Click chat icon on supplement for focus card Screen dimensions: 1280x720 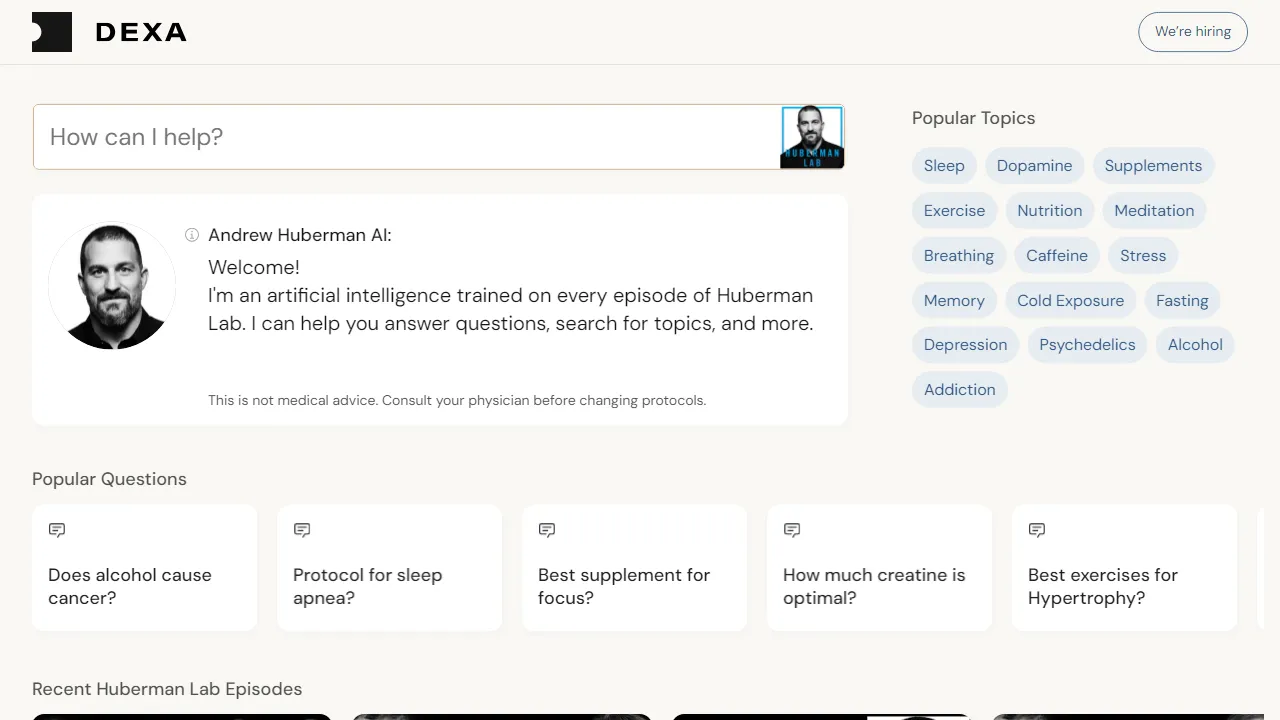point(547,530)
